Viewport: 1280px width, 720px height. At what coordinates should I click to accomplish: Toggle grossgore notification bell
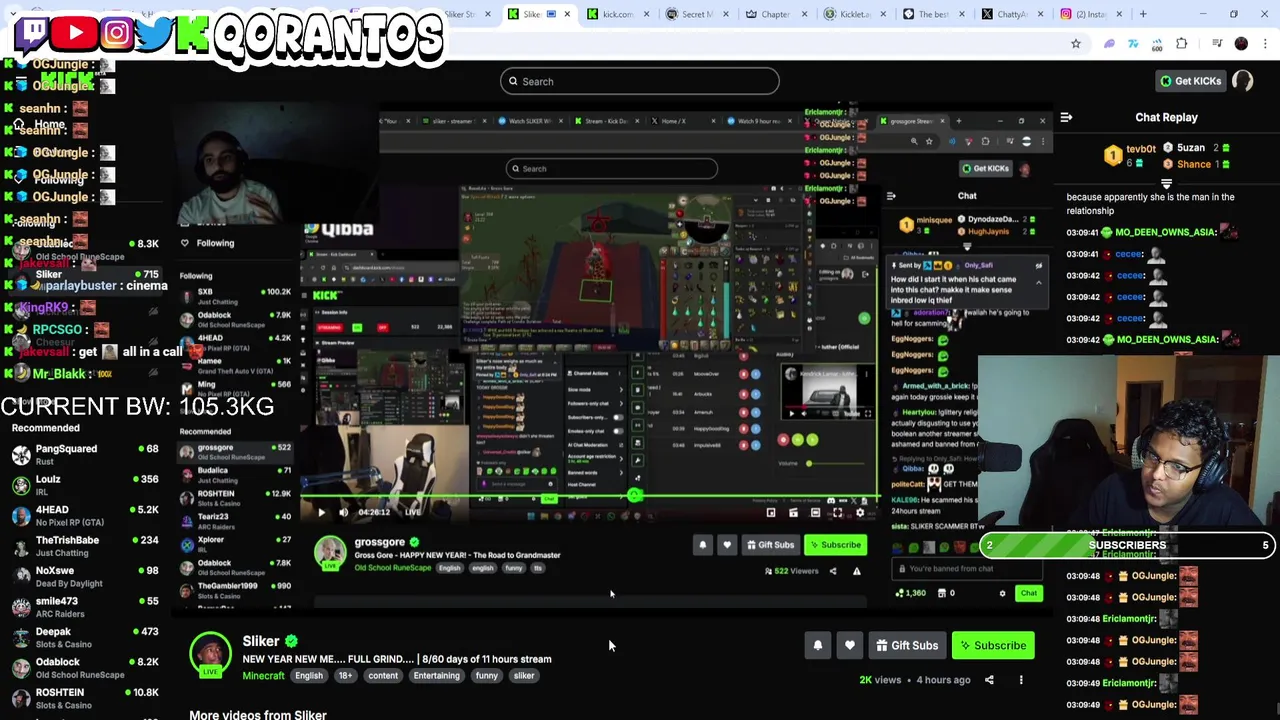tap(703, 545)
